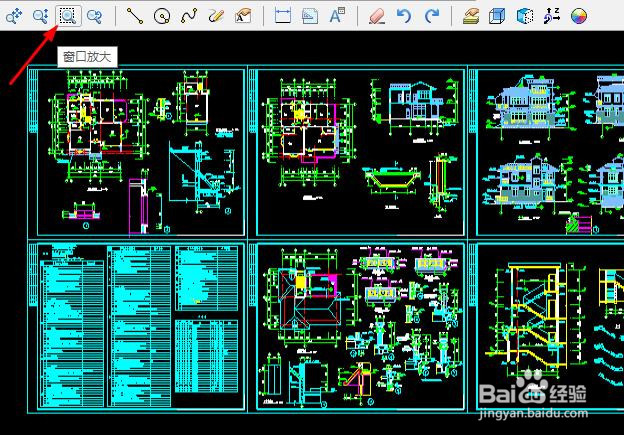Click the zoom previous magnifier icon
The image size is (624, 435).
[94, 16]
